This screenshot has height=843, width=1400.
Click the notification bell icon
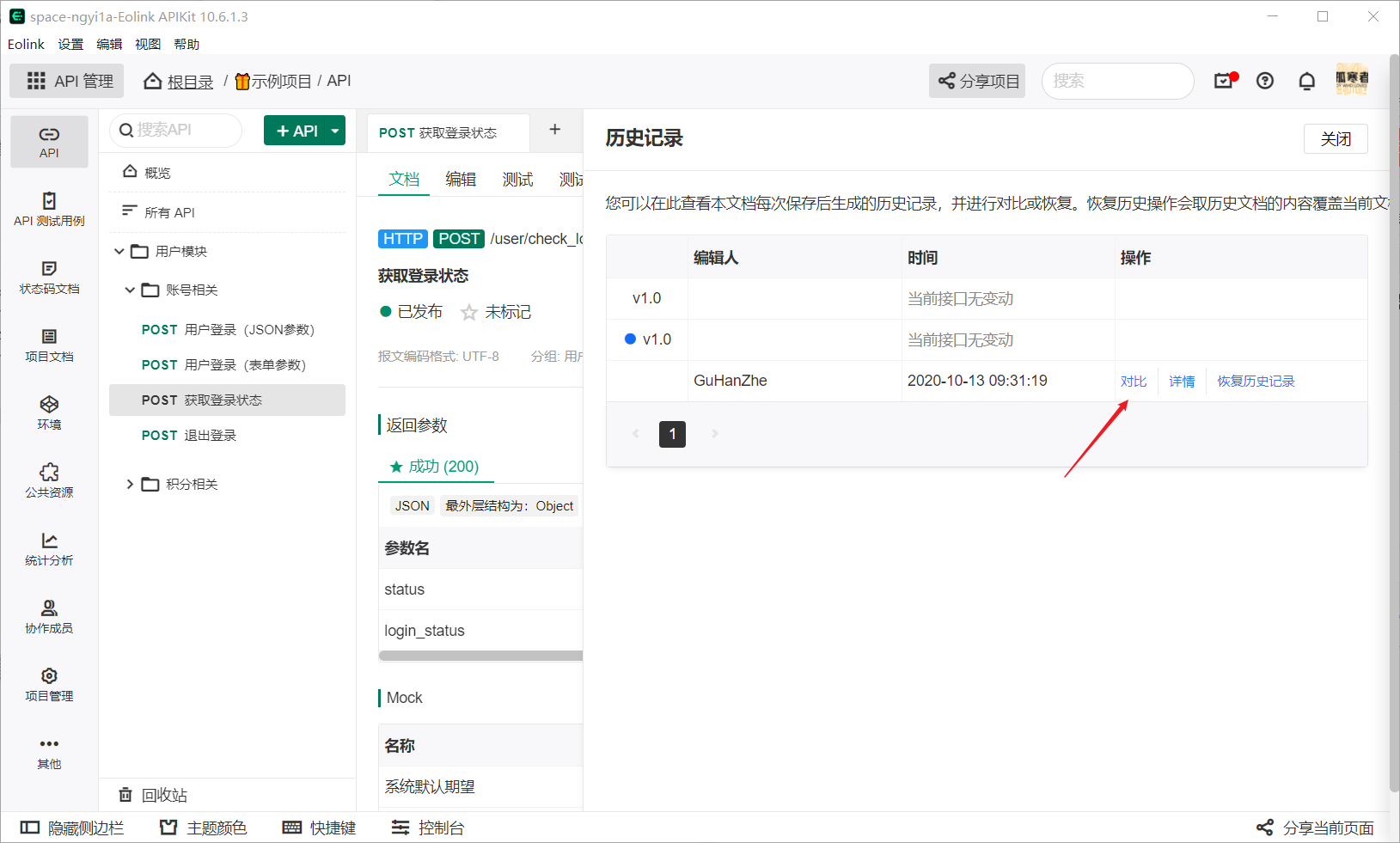[x=1306, y=81]
